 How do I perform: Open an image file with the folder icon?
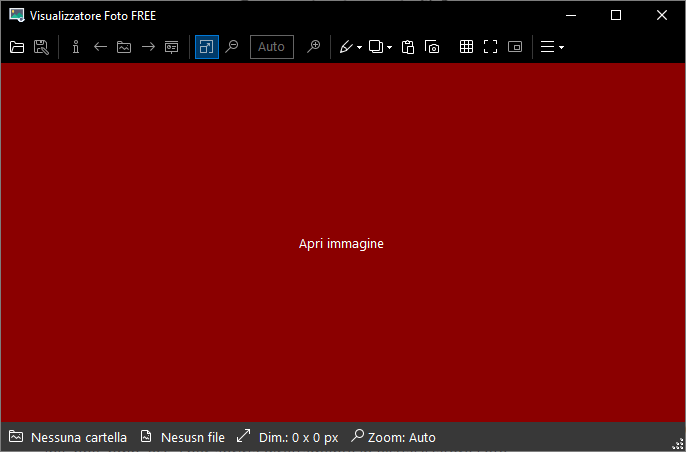click(x=17, y=47)
